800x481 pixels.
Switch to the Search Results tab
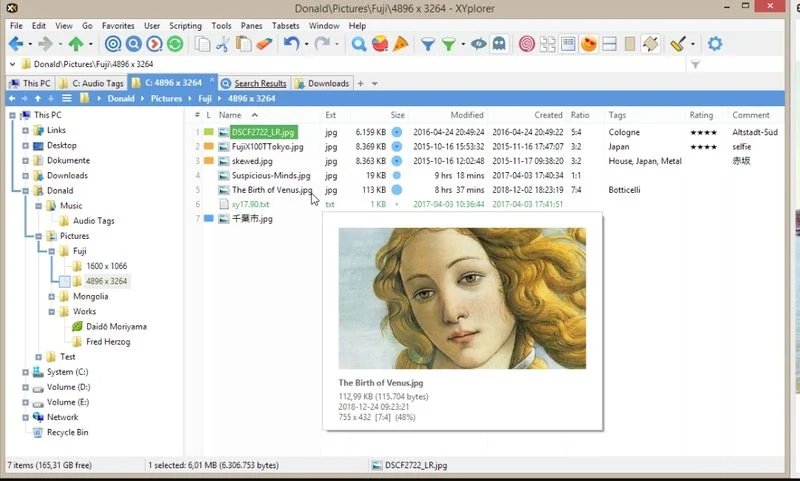click(254, 83)
